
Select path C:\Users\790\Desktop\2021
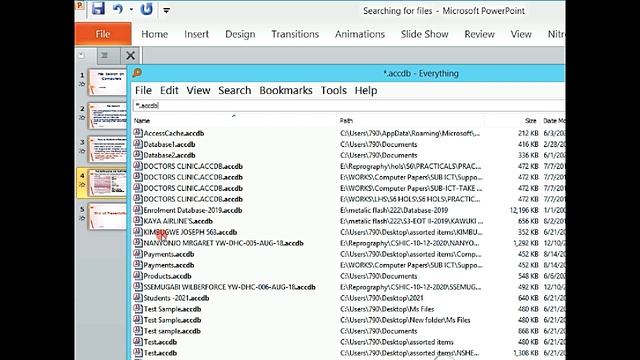382,298
